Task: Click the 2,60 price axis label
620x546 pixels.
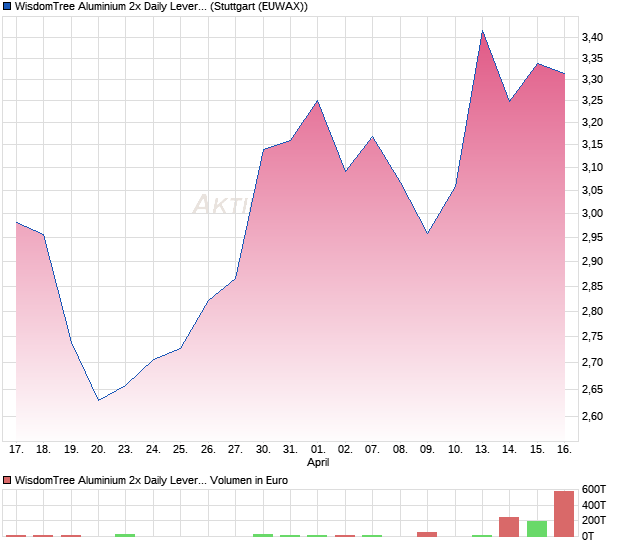Action: pos(593,416)
